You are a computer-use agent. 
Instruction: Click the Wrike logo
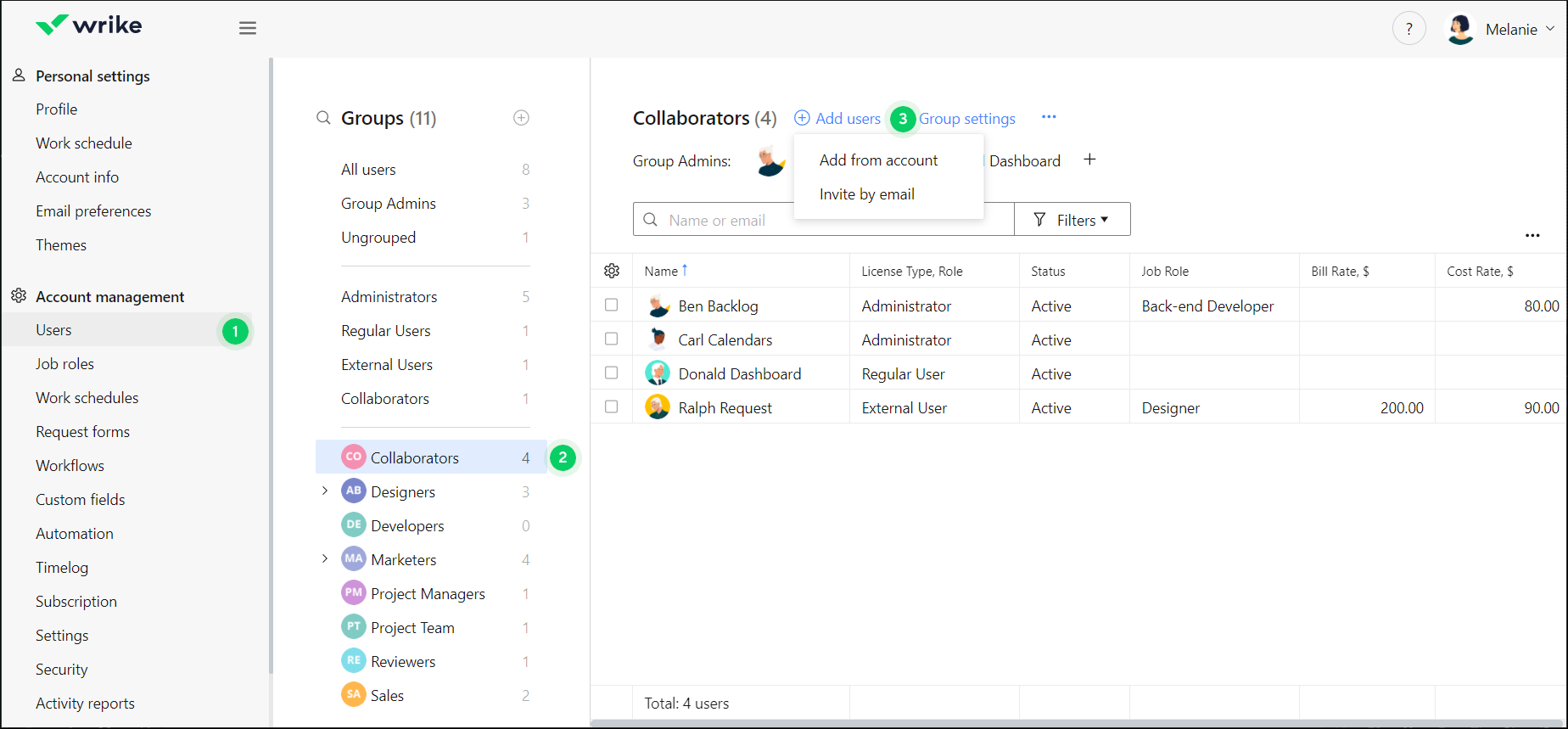point(89,25)
